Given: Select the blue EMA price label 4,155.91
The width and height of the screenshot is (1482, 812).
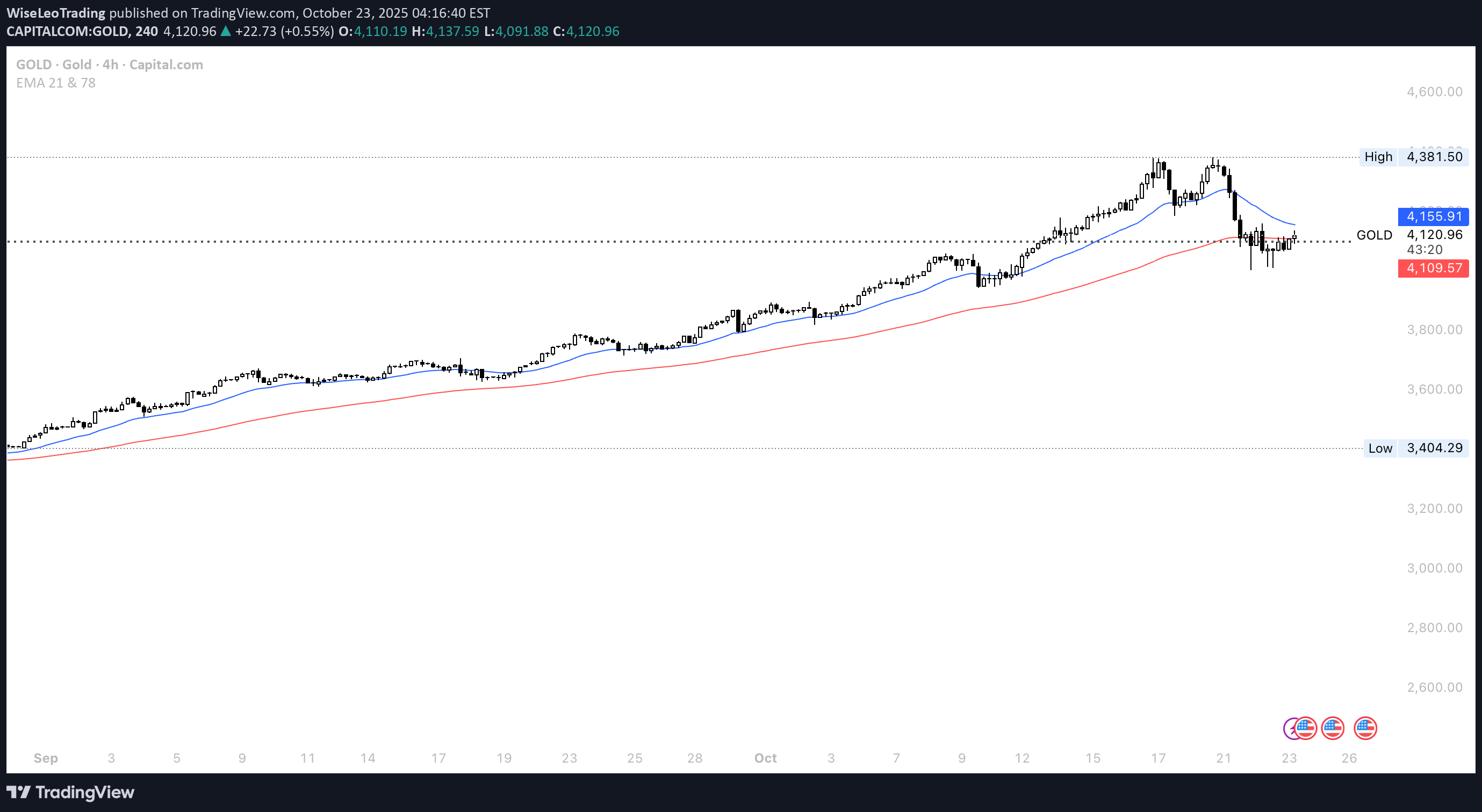Looking at the screenshot, I should [1433, 217].
